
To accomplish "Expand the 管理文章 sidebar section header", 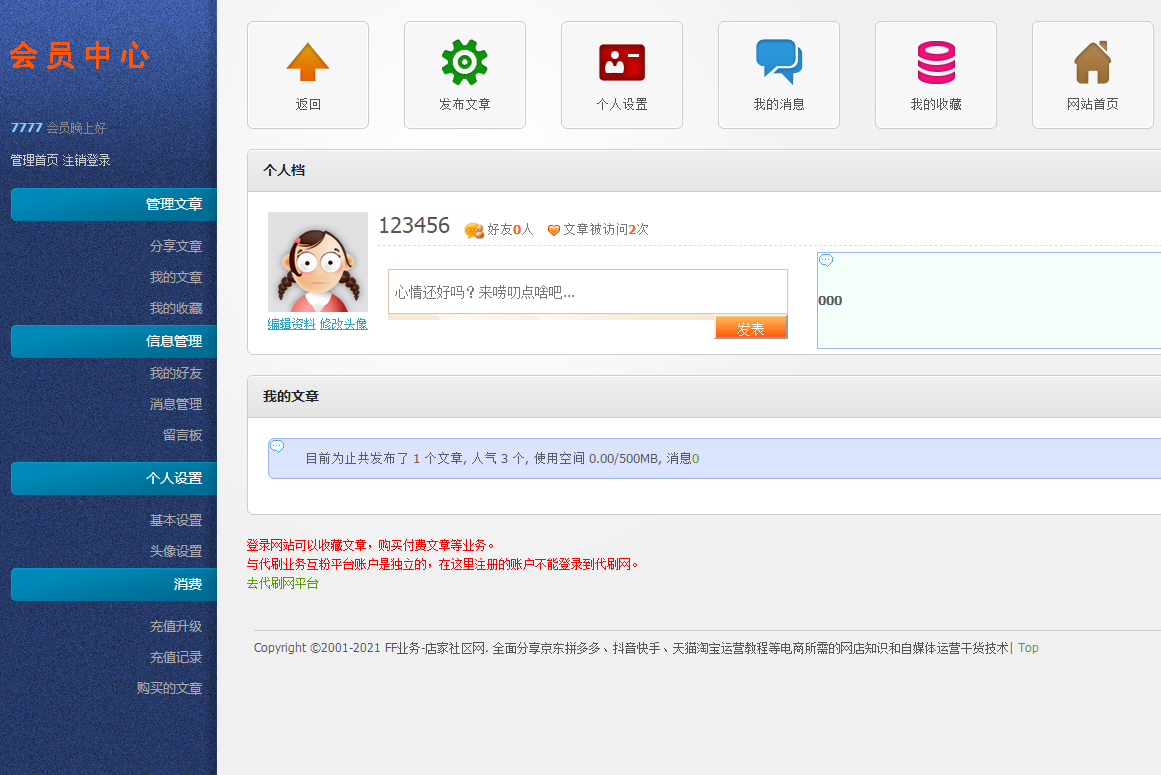I will (114, 204).
